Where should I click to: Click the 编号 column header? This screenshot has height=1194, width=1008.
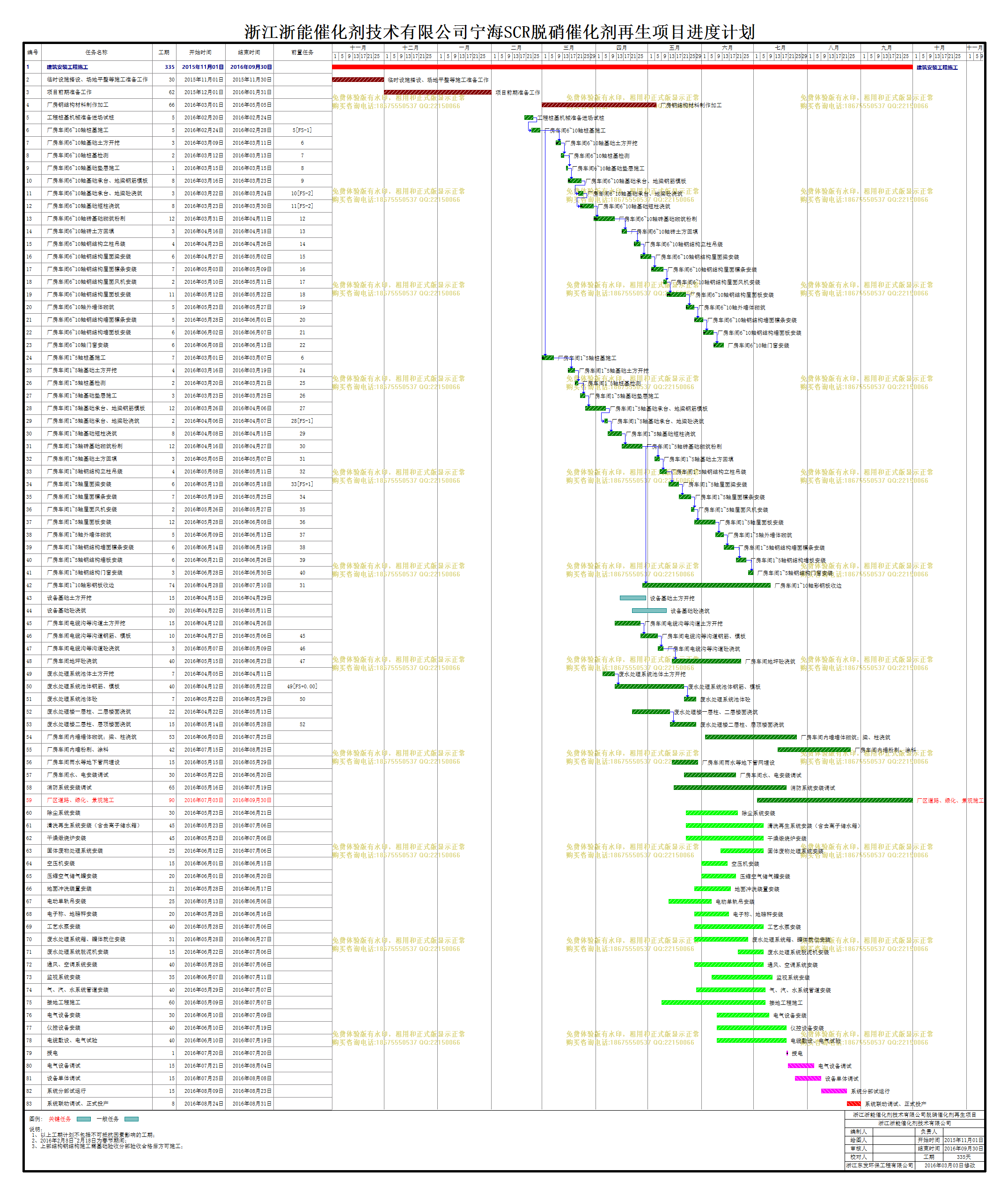click(33, 52)
